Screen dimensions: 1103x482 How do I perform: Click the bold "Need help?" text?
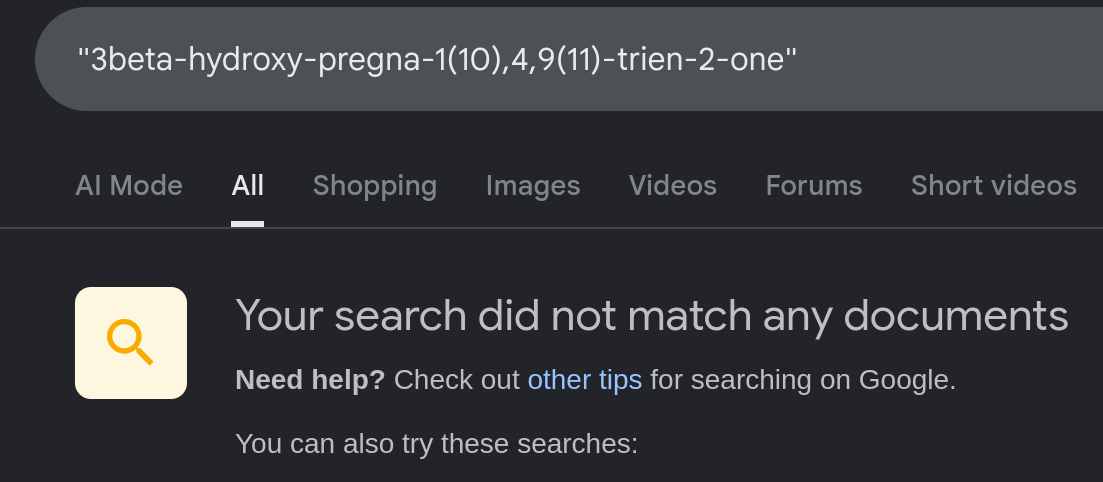tap(309, 380)
